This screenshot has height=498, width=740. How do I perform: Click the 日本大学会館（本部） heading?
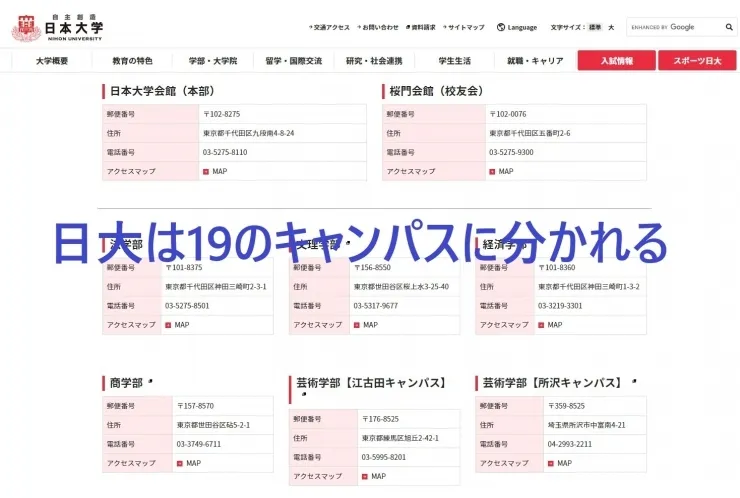pos(163,91)
